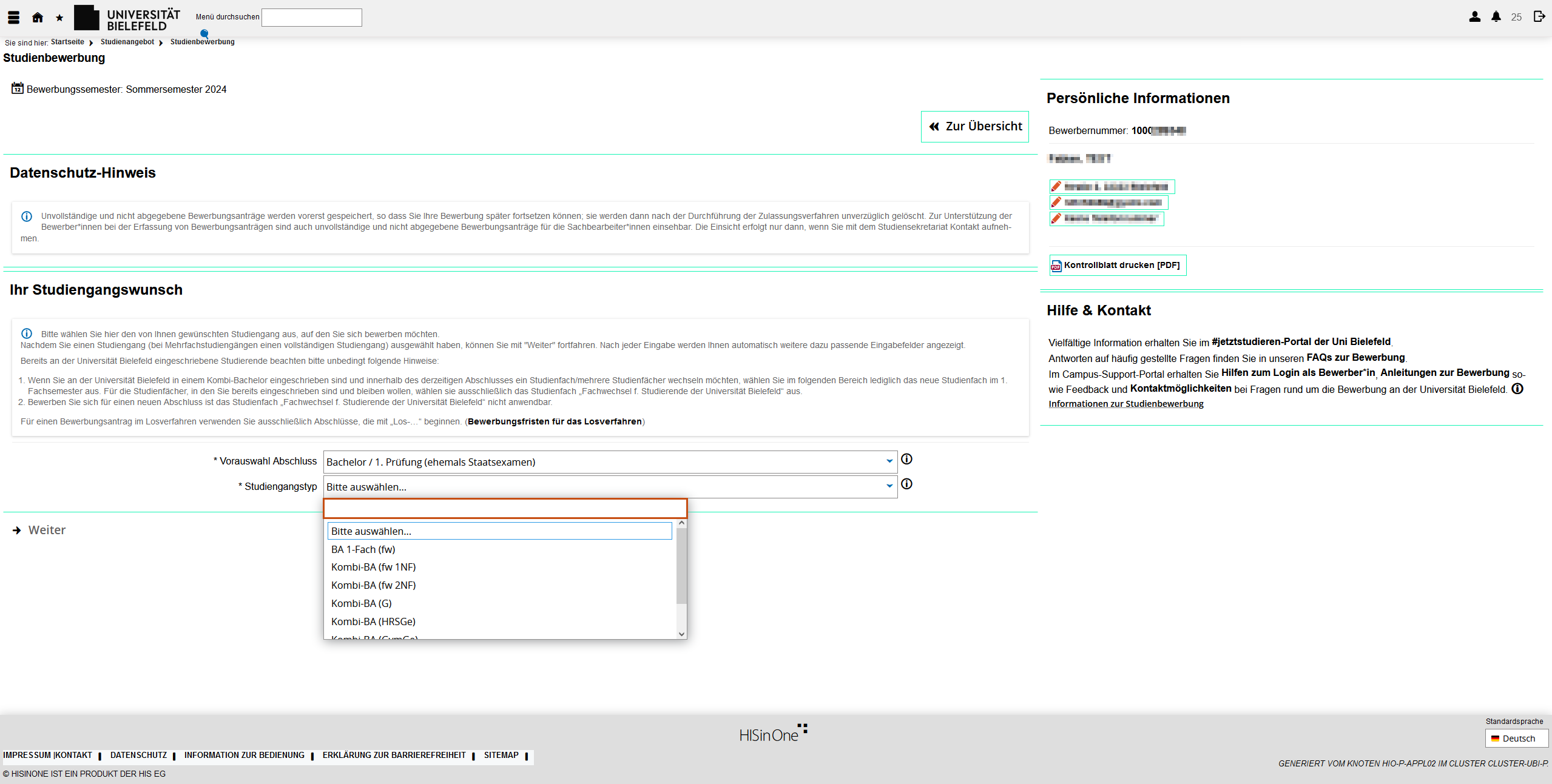
Task: Click the favorites star icon
Action: point(59,18)
